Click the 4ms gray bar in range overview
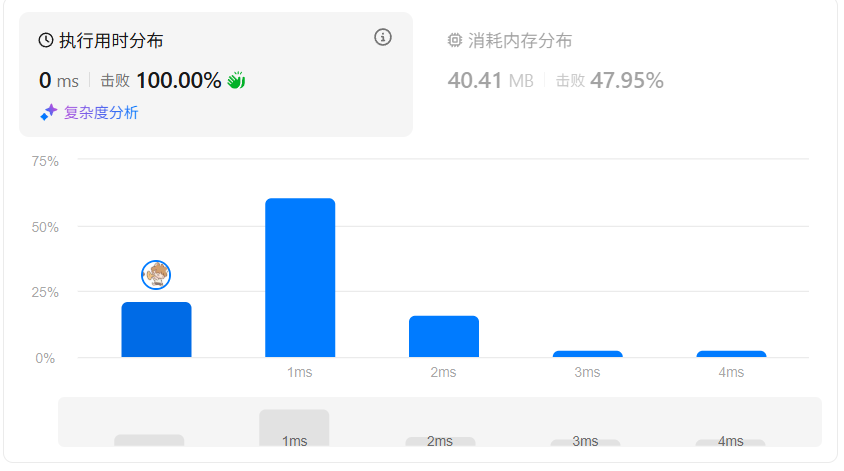 pyautogui.click(x=730, y=442)
